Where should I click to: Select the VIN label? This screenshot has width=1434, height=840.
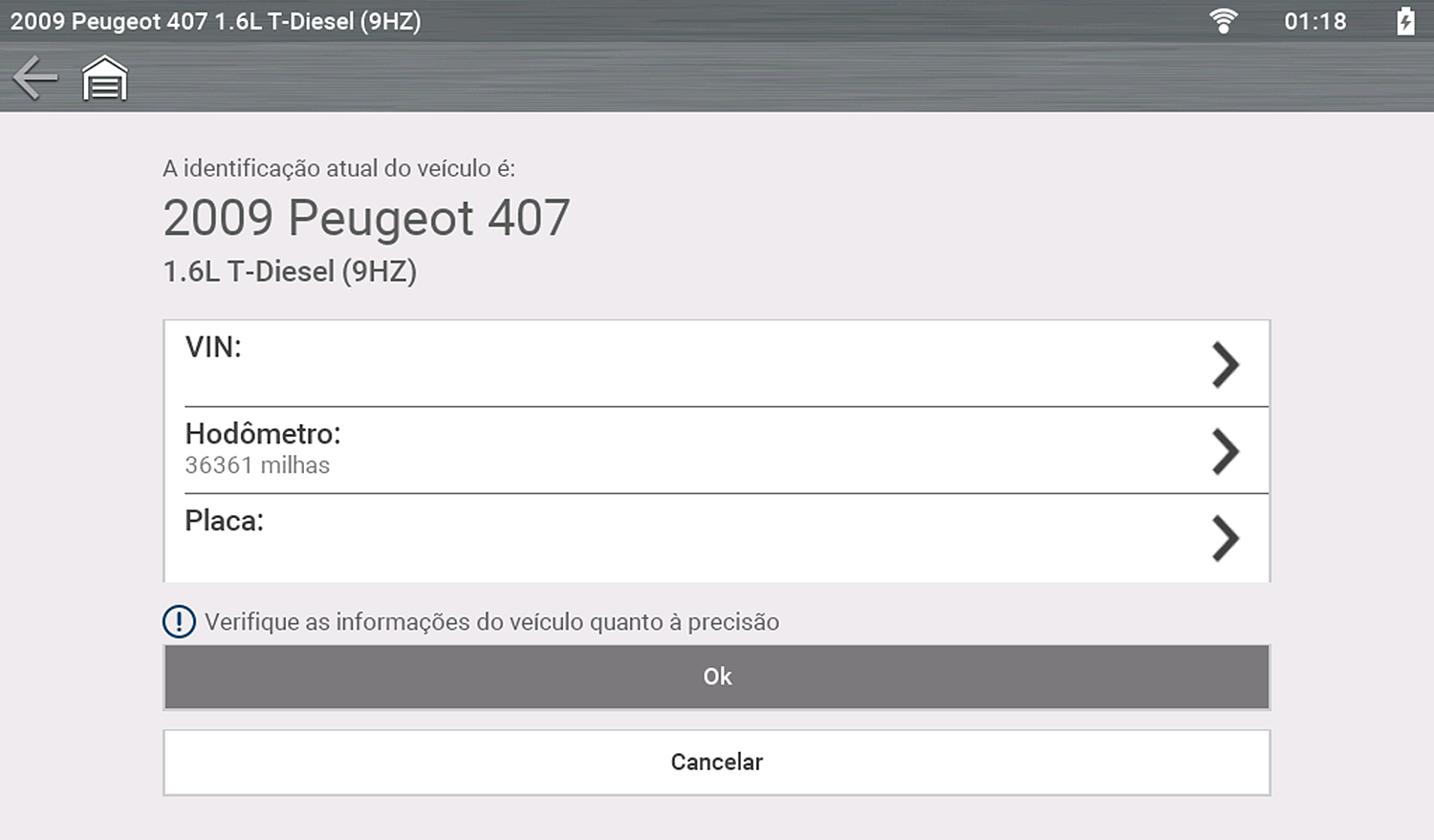pyautogui.click(x=213, y=347)
